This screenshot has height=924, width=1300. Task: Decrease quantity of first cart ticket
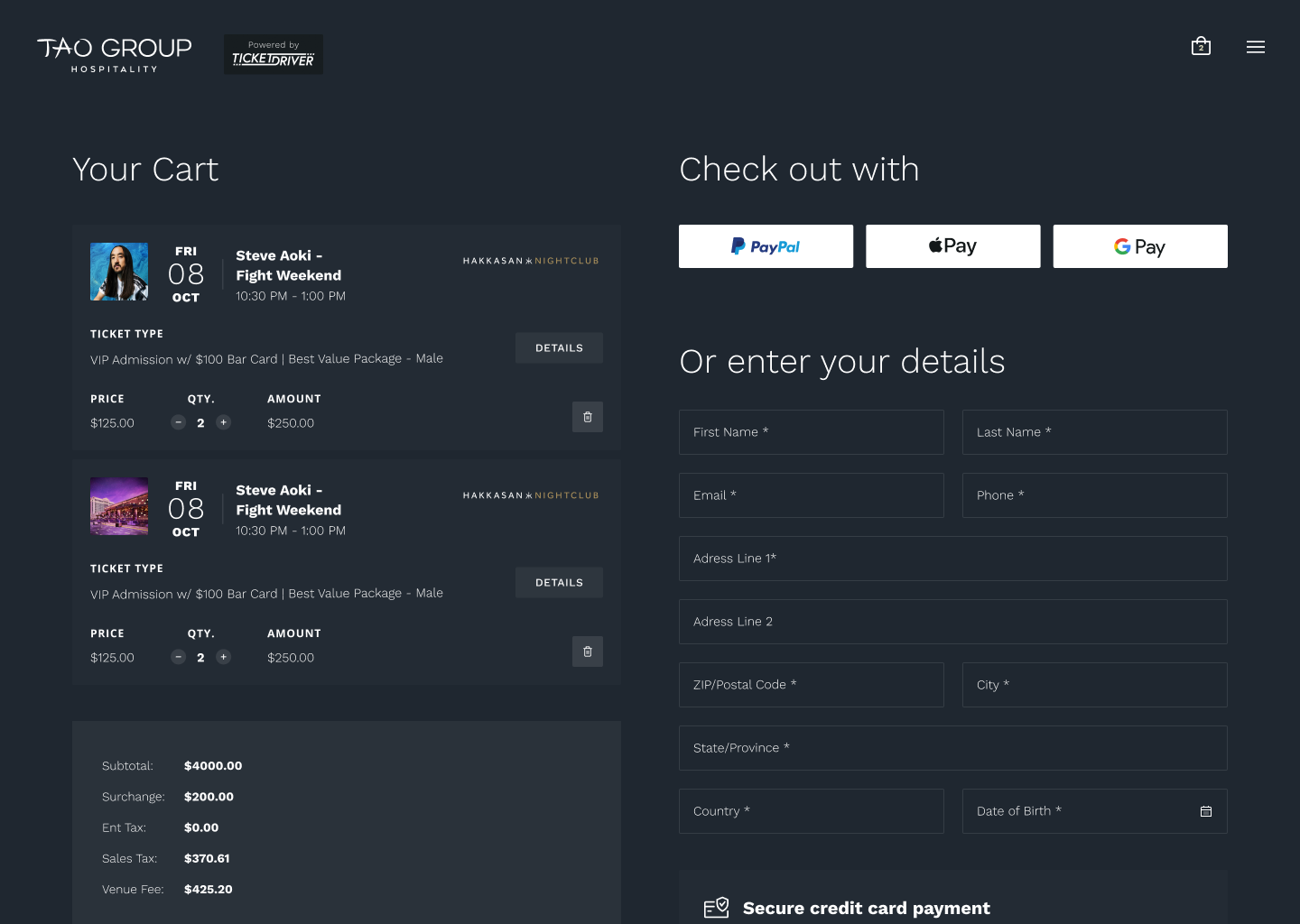(x=179, y=422)
